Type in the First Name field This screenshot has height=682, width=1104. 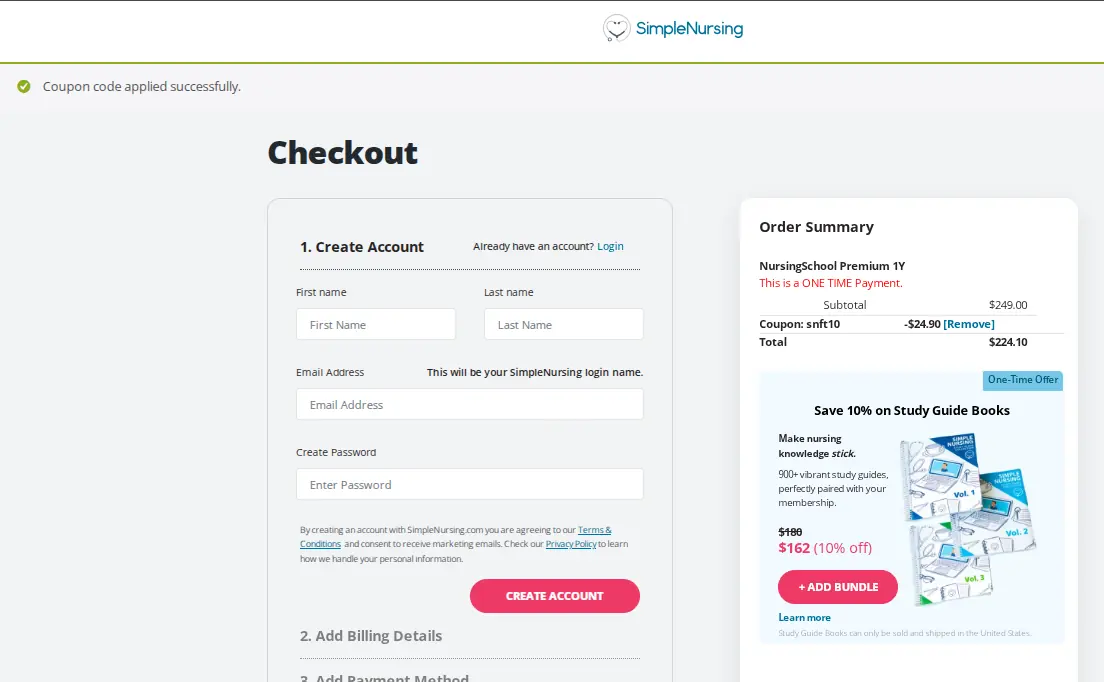point(375,325)
